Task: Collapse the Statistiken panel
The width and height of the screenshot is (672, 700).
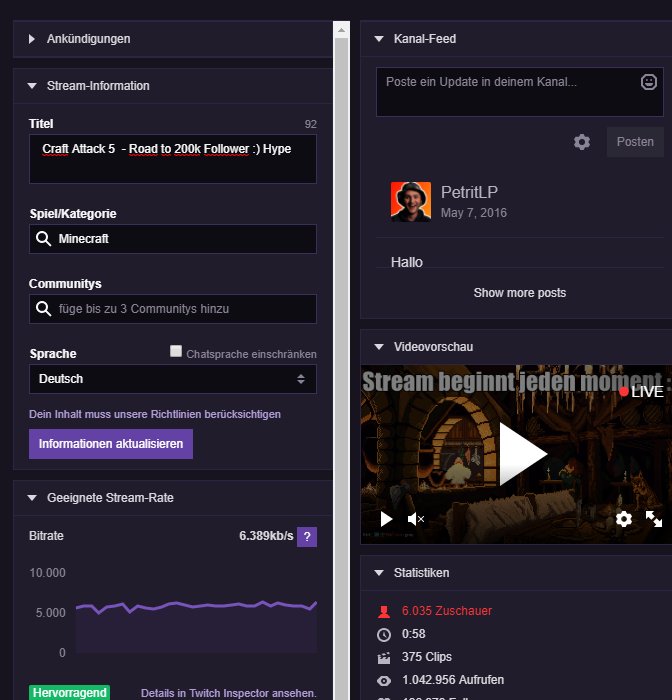Action: 379,573
